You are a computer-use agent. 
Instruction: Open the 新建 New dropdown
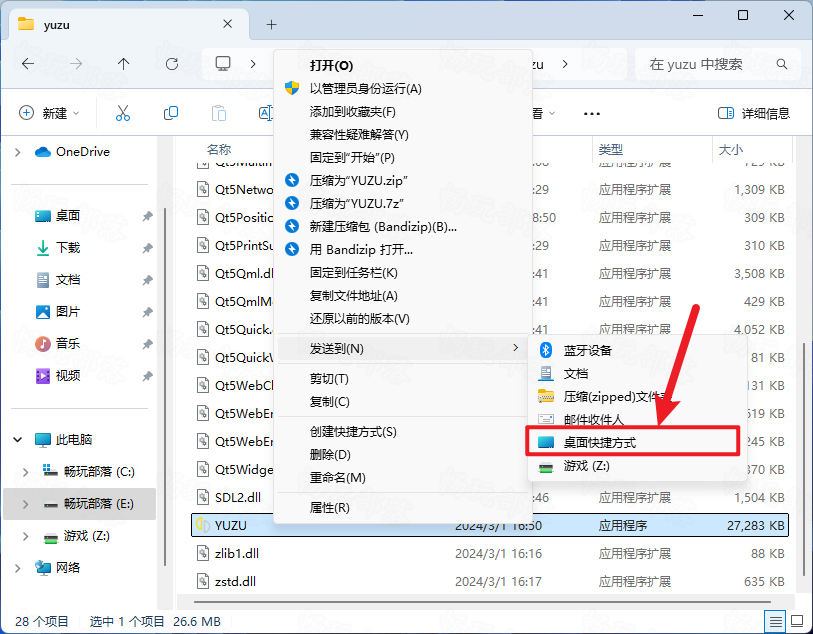click(x=49, y=113)
